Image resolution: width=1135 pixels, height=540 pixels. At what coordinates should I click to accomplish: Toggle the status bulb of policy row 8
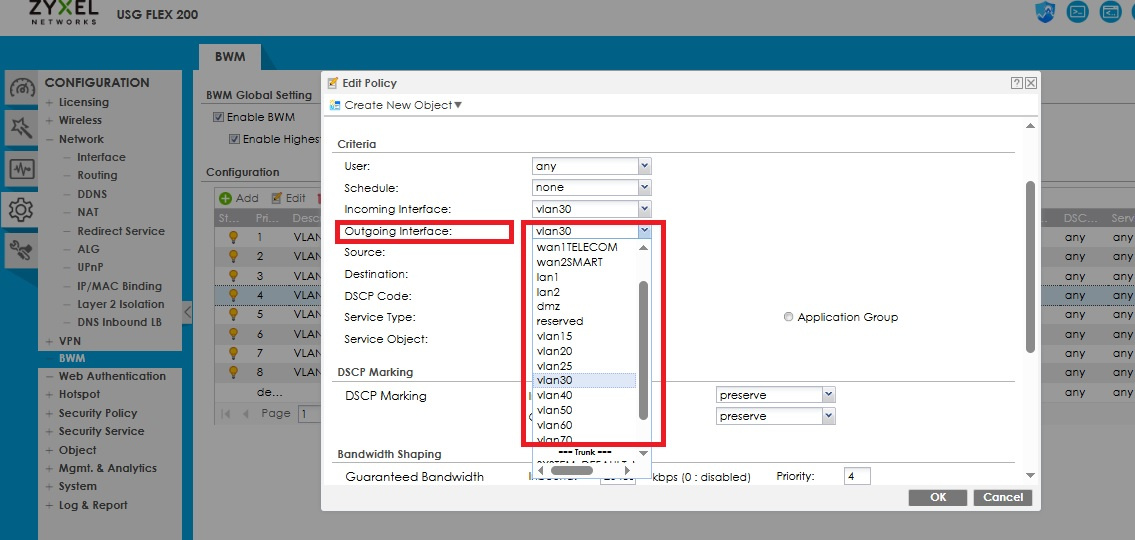[233, 372]
